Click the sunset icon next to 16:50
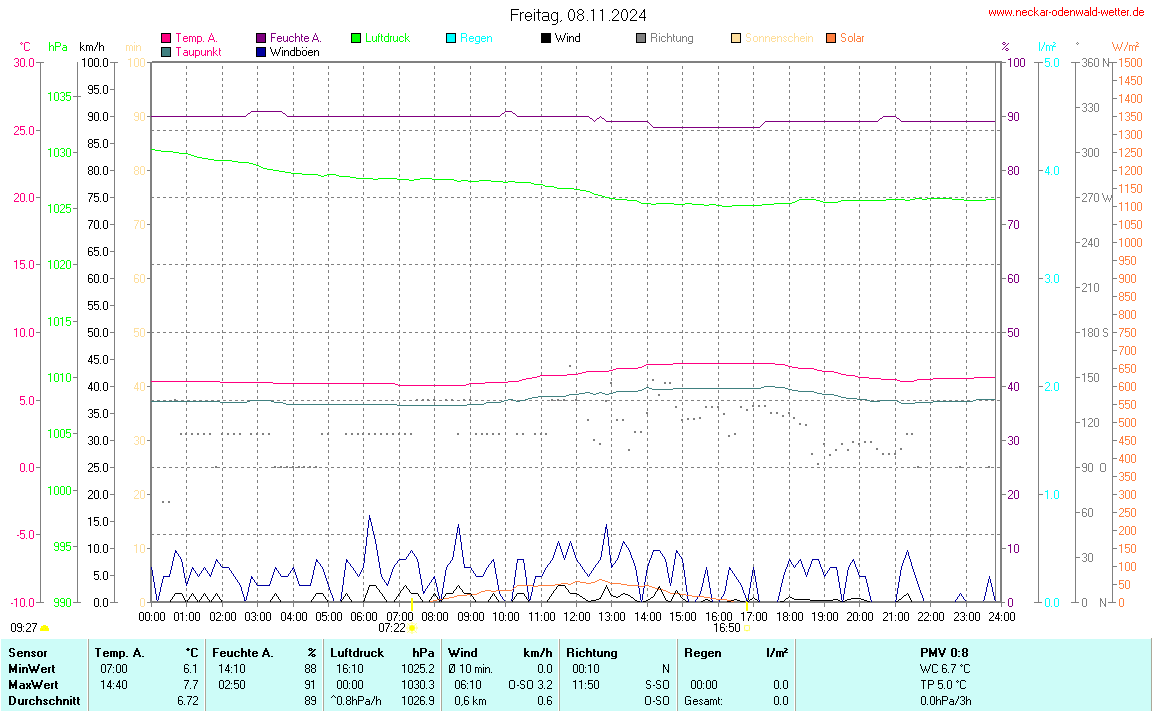Viewport: 1152px width, 711px height. click(x=747, y=628)
